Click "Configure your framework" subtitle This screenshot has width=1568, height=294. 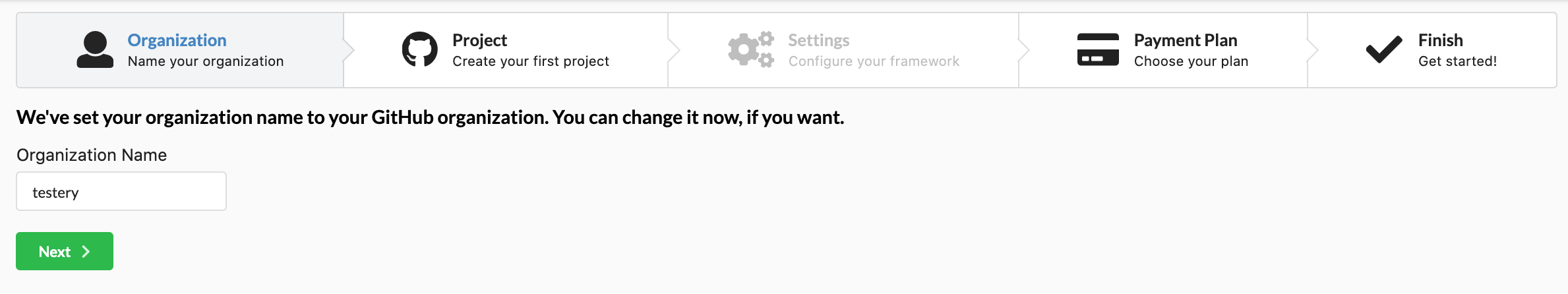874,61
